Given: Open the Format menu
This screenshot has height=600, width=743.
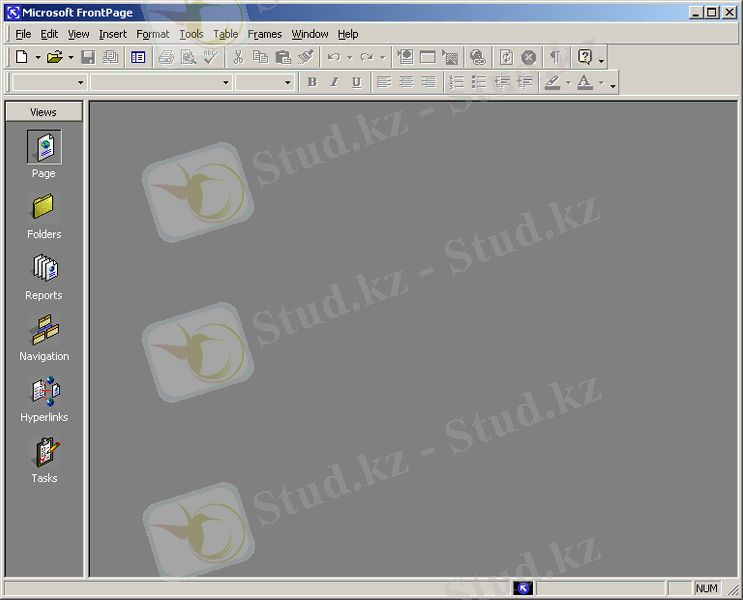Looking at the screenshot, I should coord(153,34).
